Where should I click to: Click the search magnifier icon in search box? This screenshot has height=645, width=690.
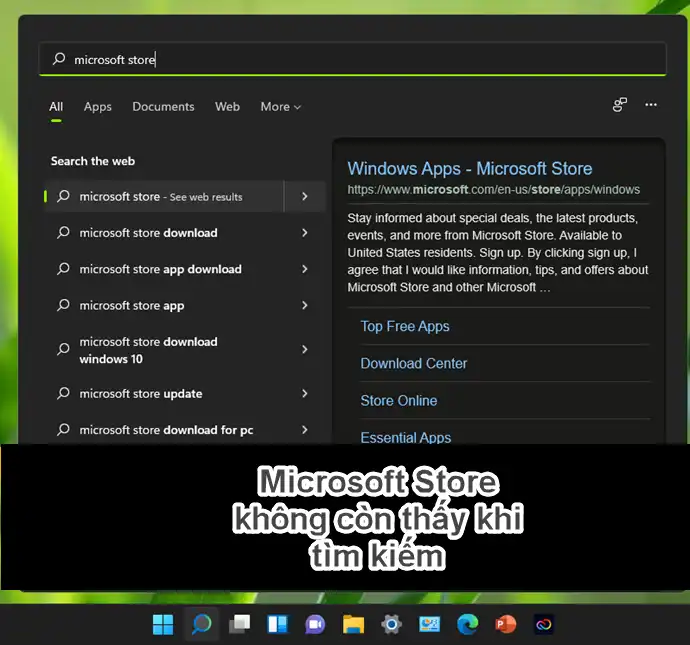coord(59,59)
